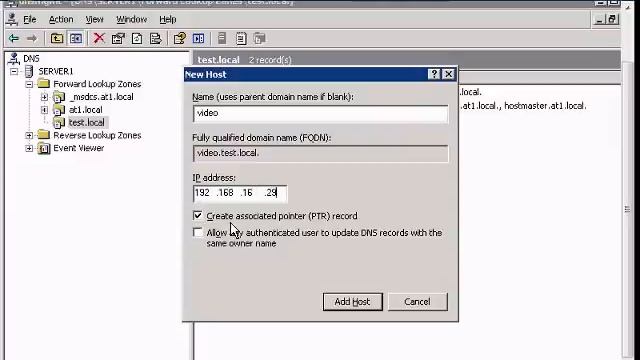This screenshot has height=360, width=640.
Task: Click the DNS root node icon in tree
Action: (x=14, y=58)
